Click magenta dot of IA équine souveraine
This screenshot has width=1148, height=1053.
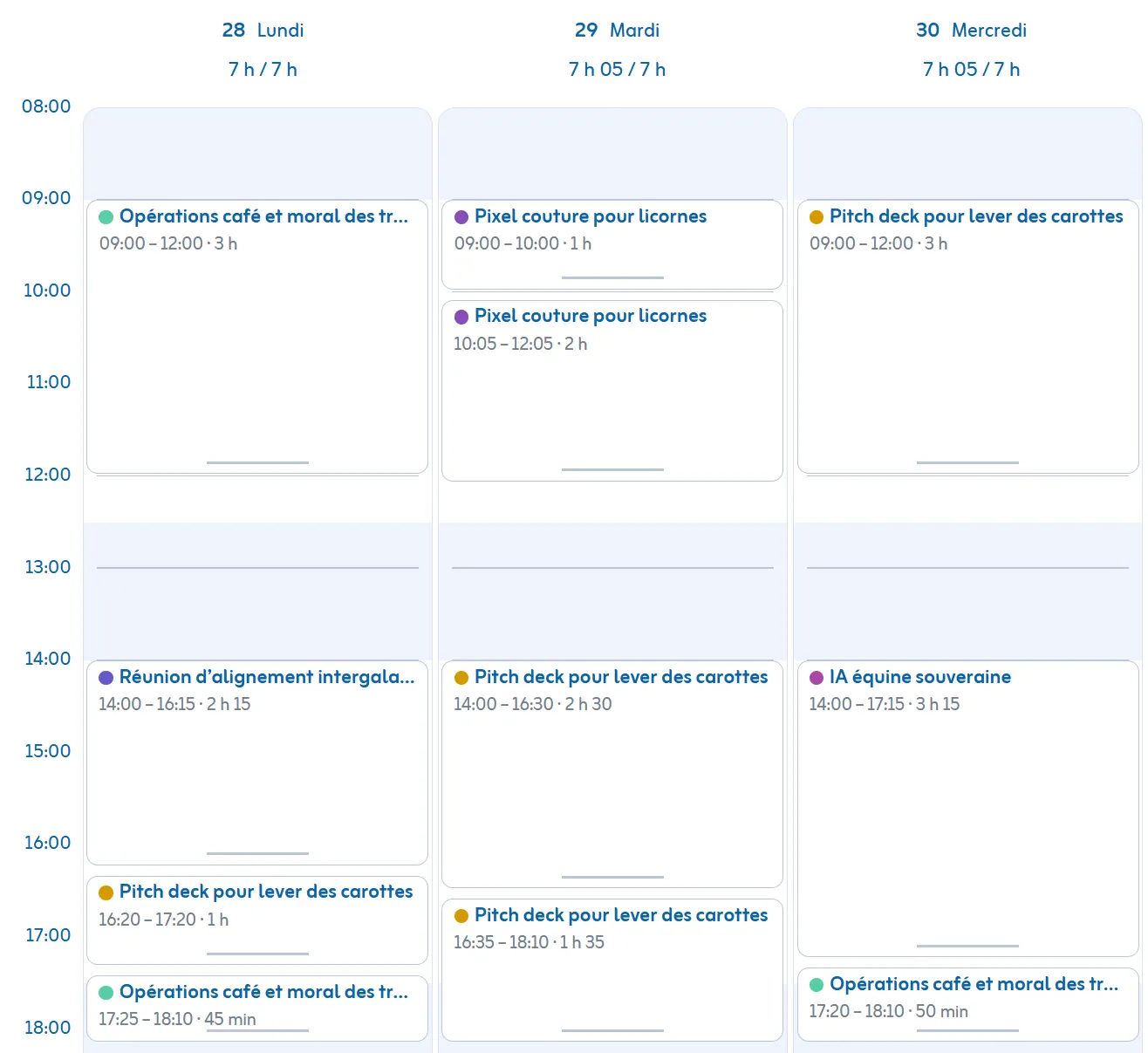click(817, 678)
